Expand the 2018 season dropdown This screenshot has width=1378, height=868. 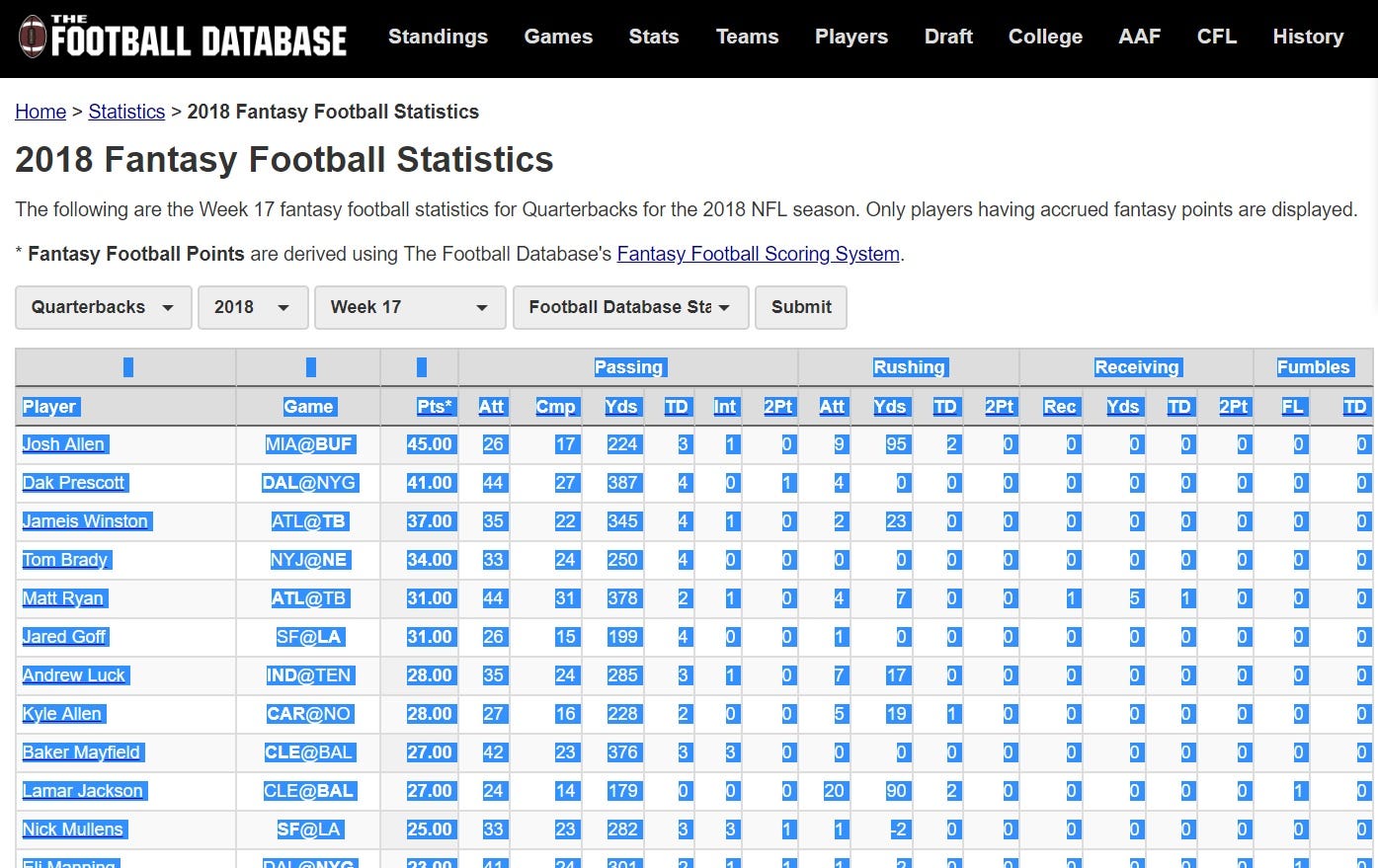pos(254,307)
